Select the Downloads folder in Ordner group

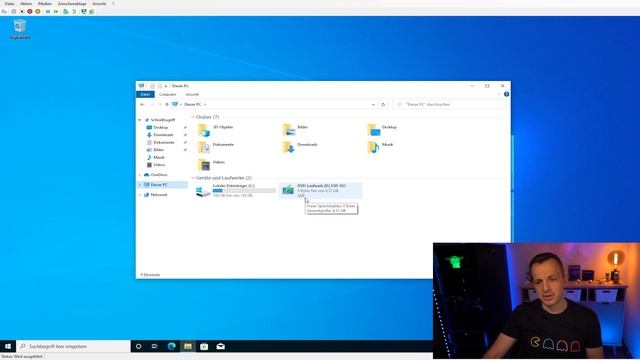coord(300,147)
